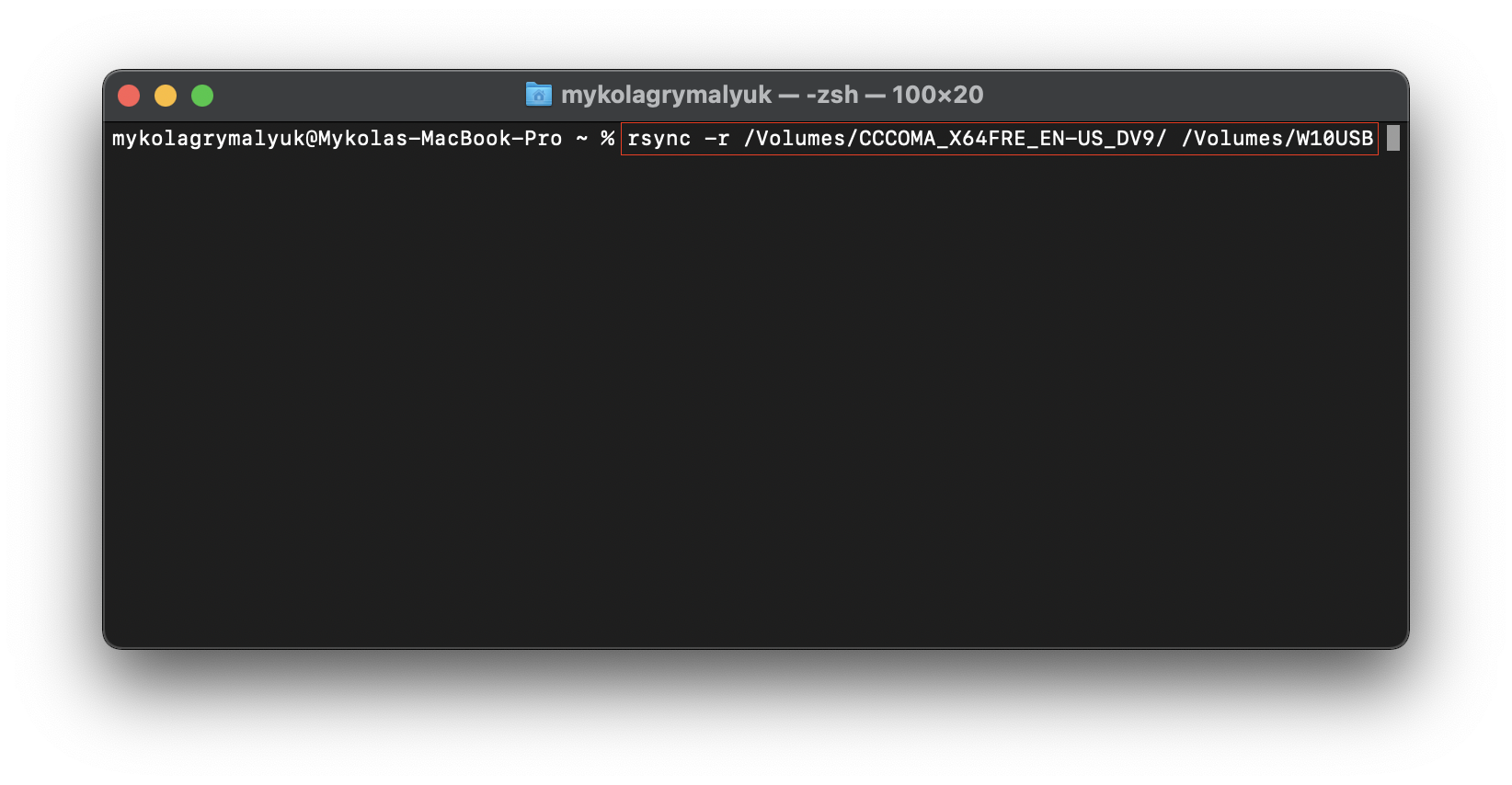Click the blinking cursor block after W10USB
Image resolution: width=1512 pixels, height=785 pixels.
[1392, 139]
